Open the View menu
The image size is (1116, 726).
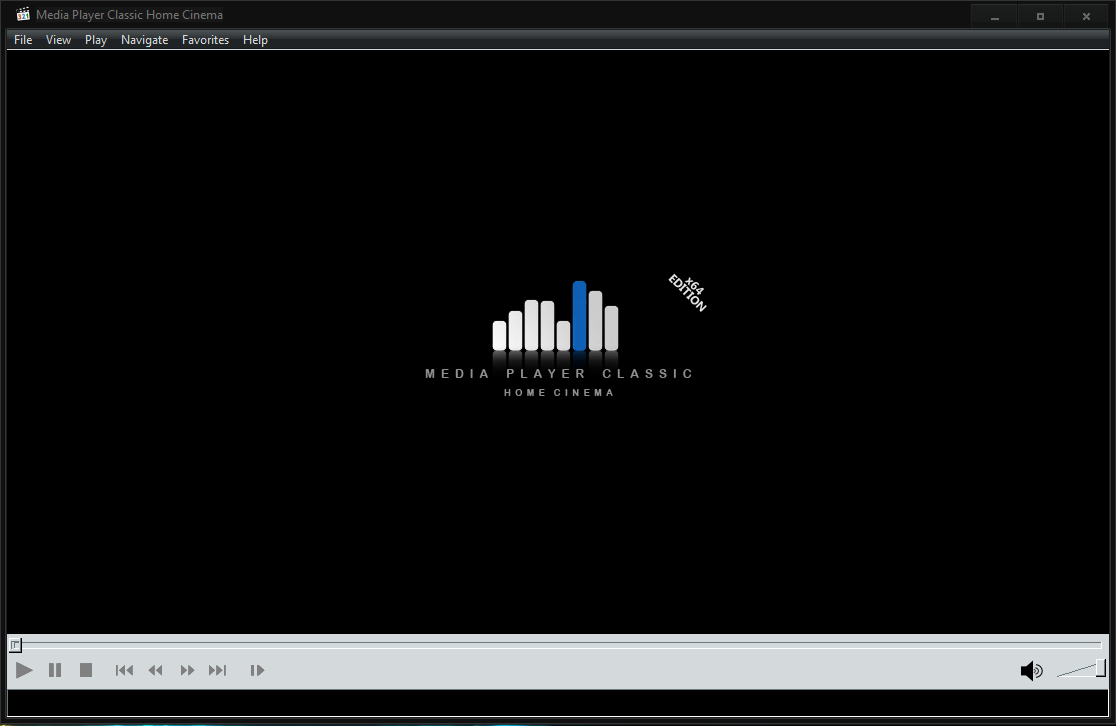[58, 40]
